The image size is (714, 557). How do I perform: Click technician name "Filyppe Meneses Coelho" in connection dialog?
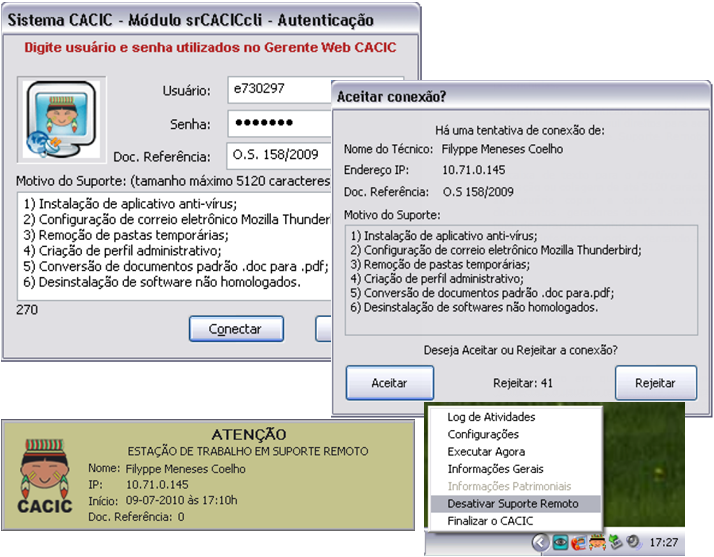click(x=502, y=149)
